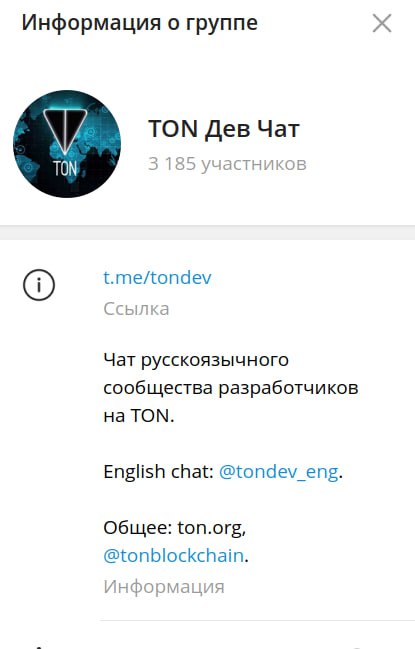This screenshot has width=415, height=649.
Task: Click the 3 185 участников member count
Action: [227, 164]
